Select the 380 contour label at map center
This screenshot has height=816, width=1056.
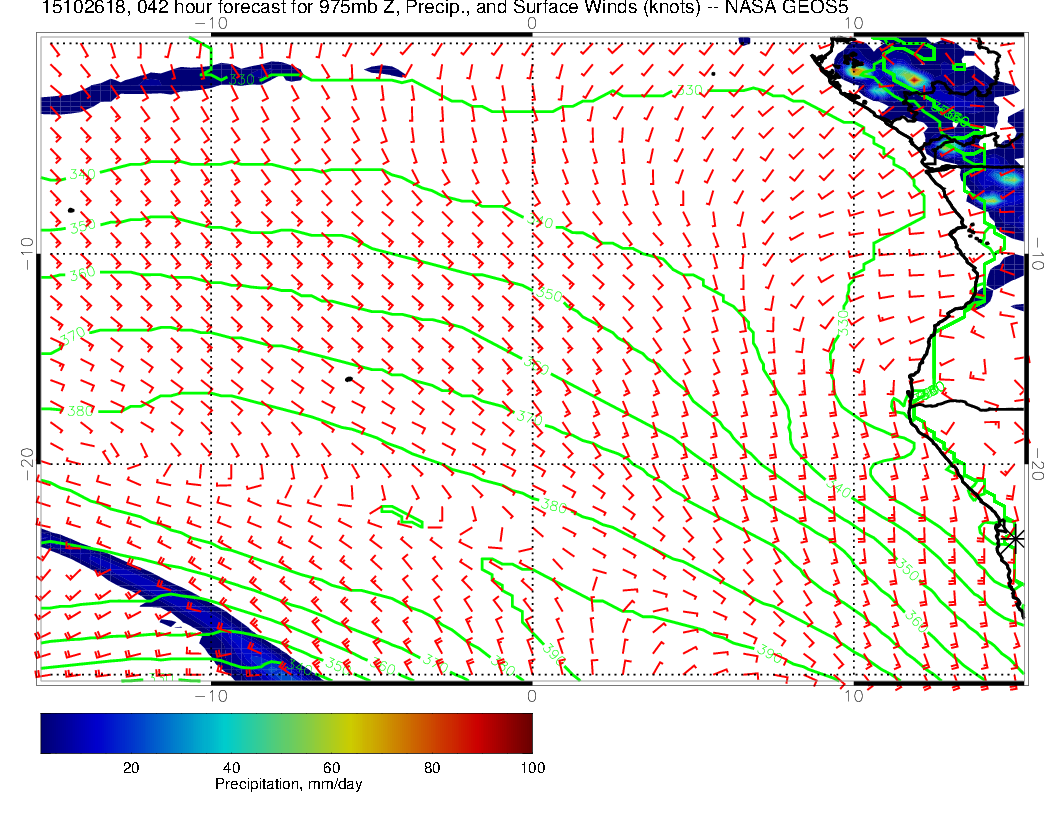click(555, 506)
